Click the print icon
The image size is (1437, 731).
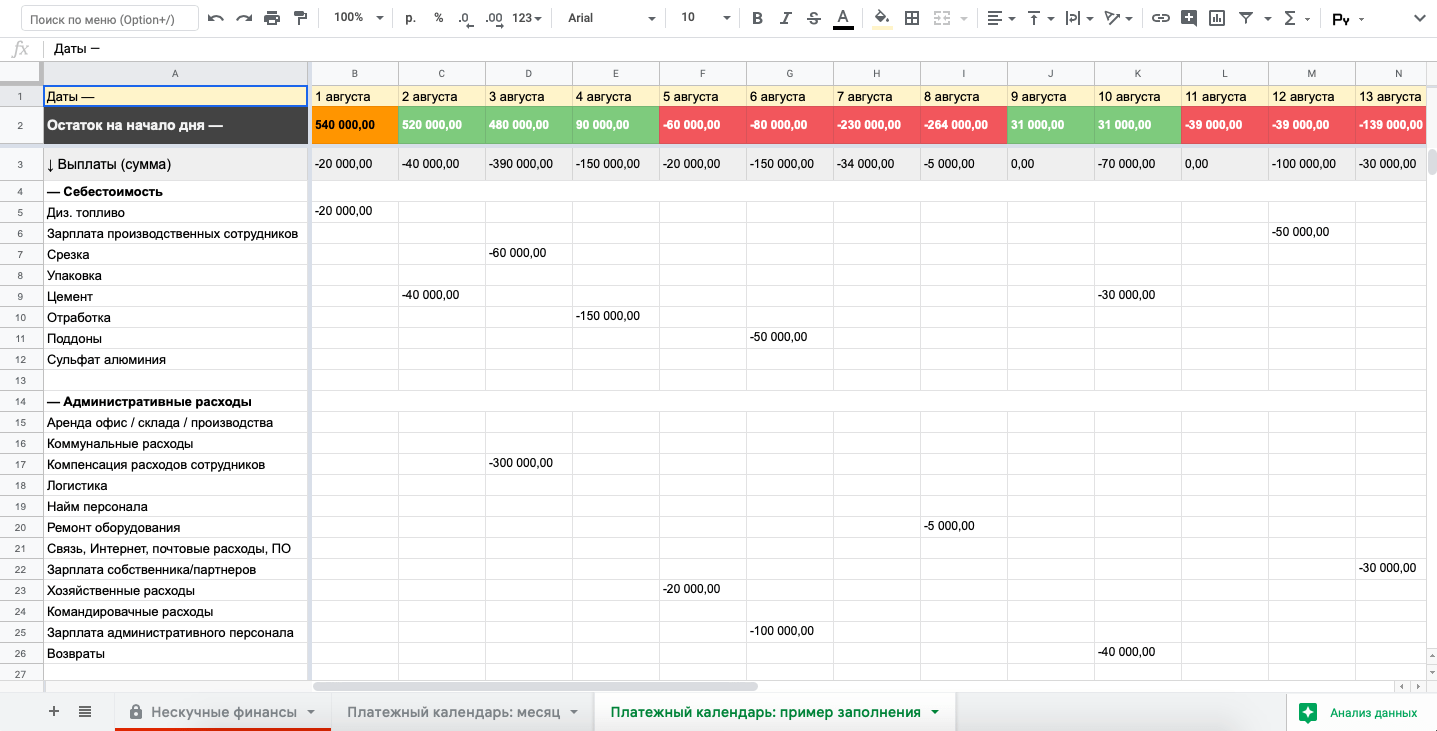pos(272,18)
